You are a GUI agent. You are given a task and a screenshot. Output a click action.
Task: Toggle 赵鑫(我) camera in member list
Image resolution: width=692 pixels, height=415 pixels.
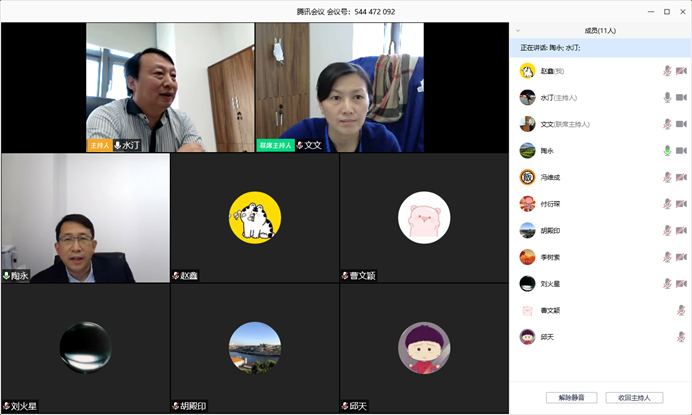click(680, 71)
